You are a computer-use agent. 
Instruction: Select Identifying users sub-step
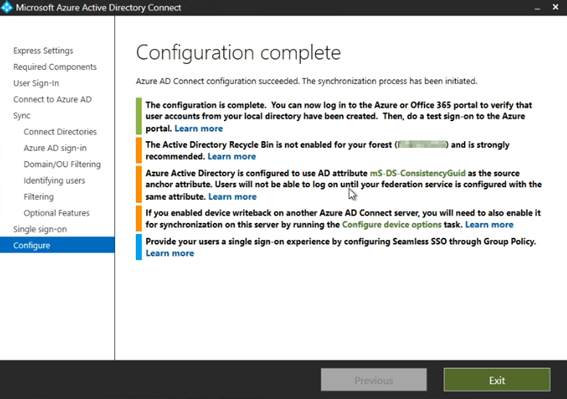[54, 181]
